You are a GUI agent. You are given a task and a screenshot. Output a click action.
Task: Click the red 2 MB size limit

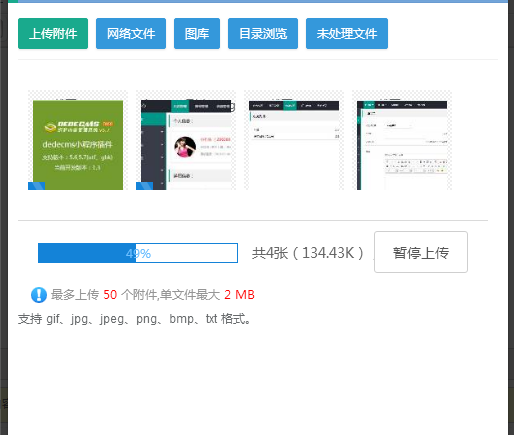tap(239, 295)
